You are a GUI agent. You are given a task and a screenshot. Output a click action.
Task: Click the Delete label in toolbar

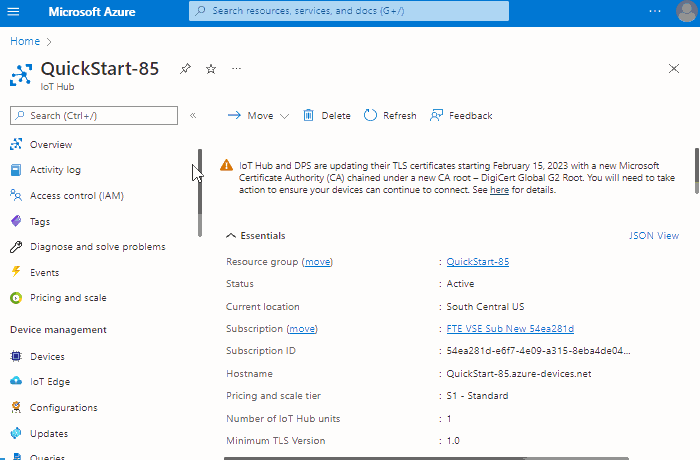336,116
